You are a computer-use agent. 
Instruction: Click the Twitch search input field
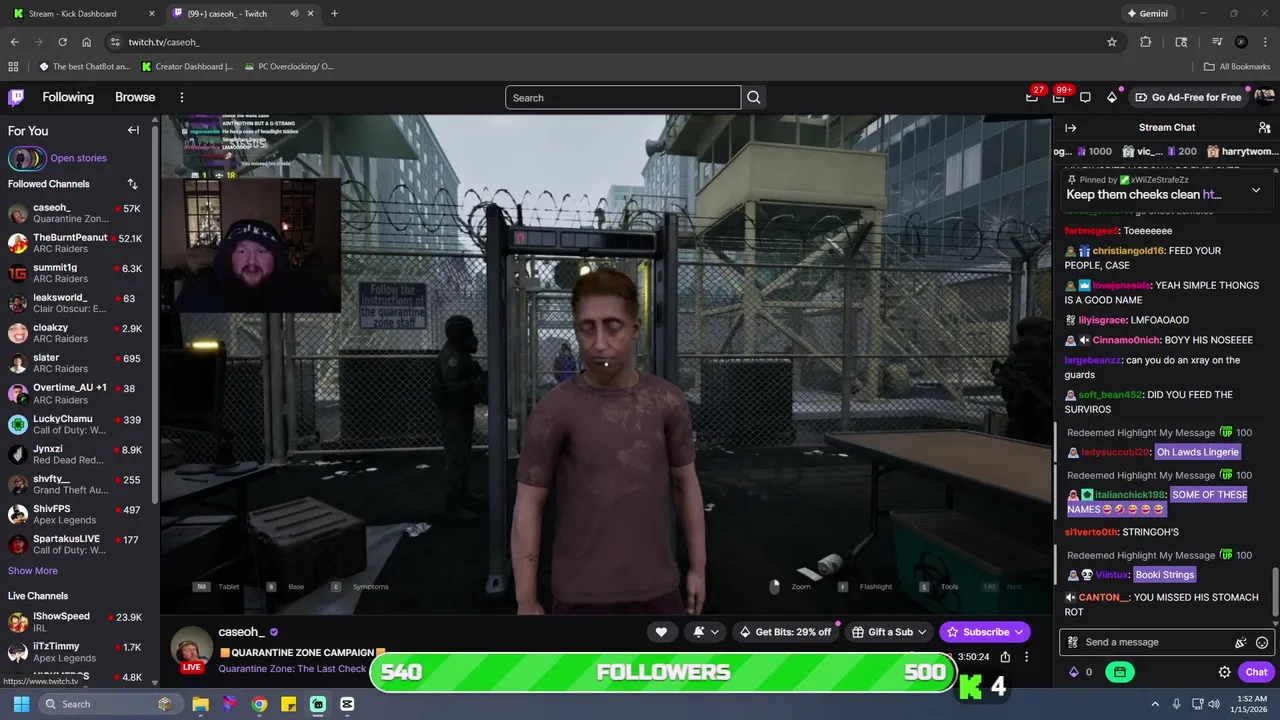[x=623, y=97]
